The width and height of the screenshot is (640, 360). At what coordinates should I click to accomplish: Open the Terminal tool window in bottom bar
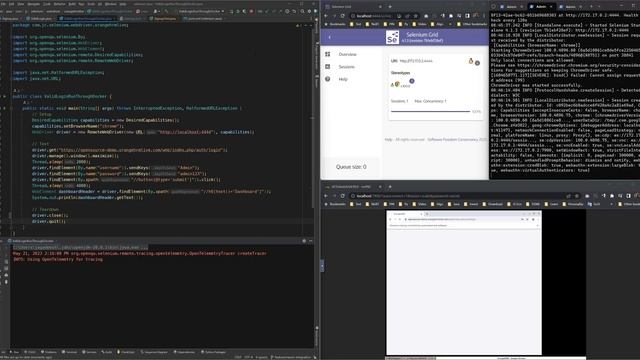69,352
